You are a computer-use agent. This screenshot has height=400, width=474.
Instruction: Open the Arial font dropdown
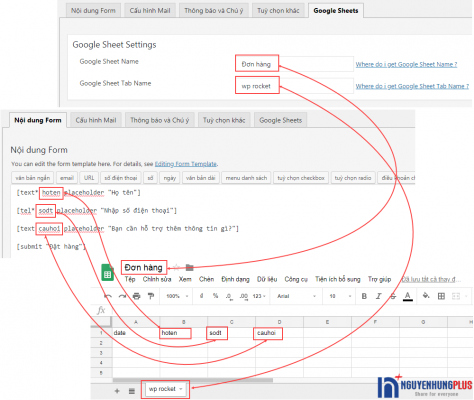point(296,296)
